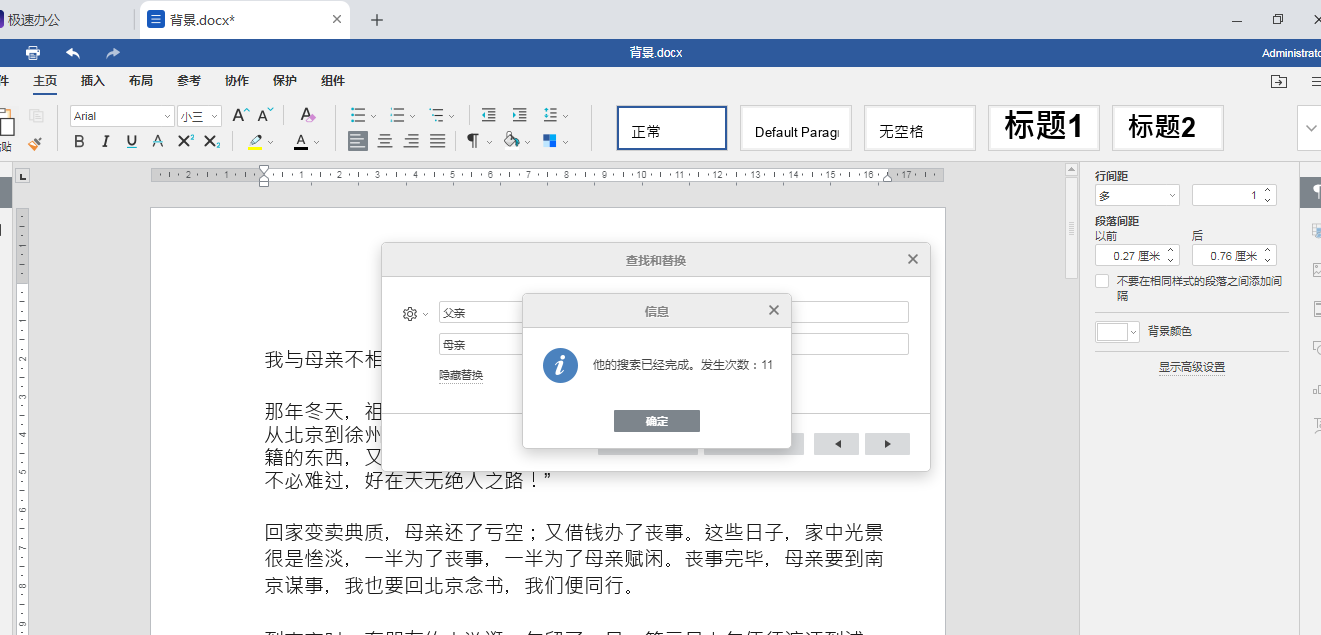Image resolution: width=1321 pixels, height=635 pixels.
Task: Increase paragraph indent
Action: coord(519,116)
